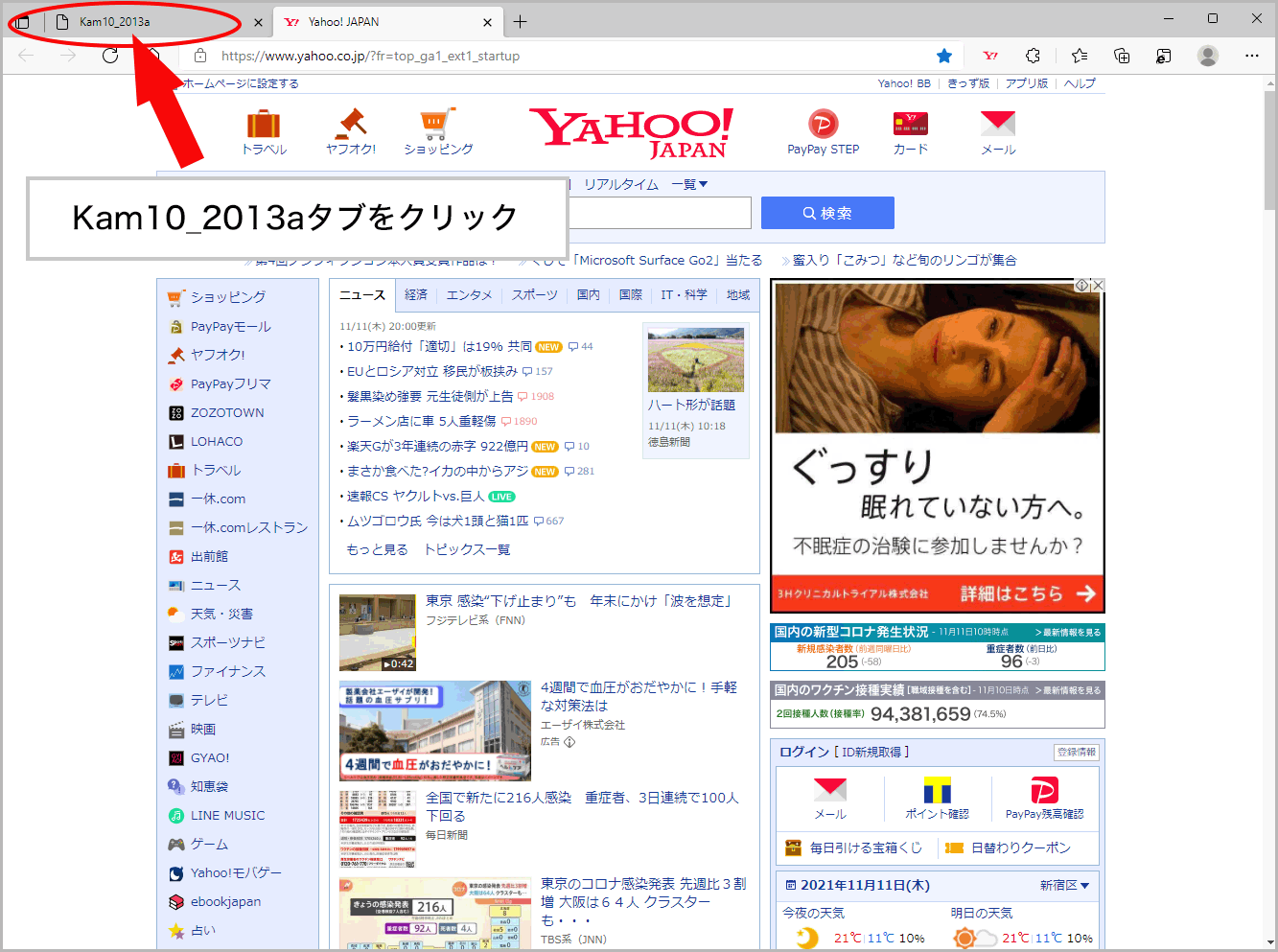Open the Extensions puzzle icon
Viewport: 1278px width, 952px height.
[1033, 56]
